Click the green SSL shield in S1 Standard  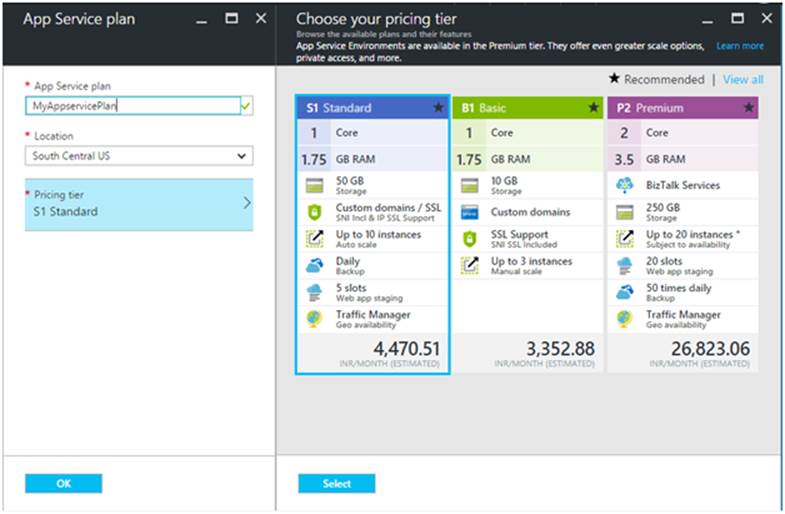click(x=314, y=212)
